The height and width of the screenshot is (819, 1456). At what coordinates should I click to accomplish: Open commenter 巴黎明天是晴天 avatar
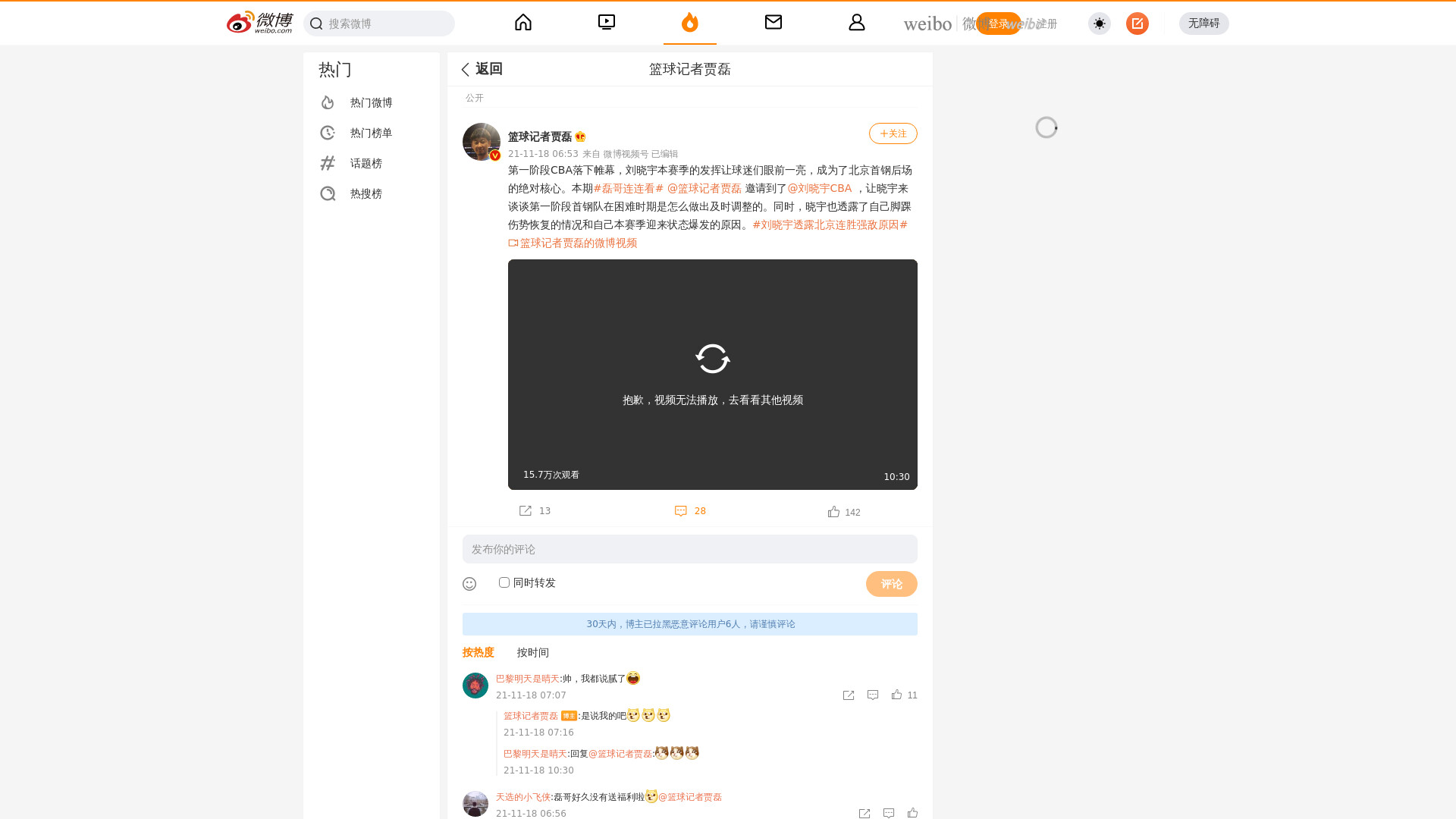475,686
